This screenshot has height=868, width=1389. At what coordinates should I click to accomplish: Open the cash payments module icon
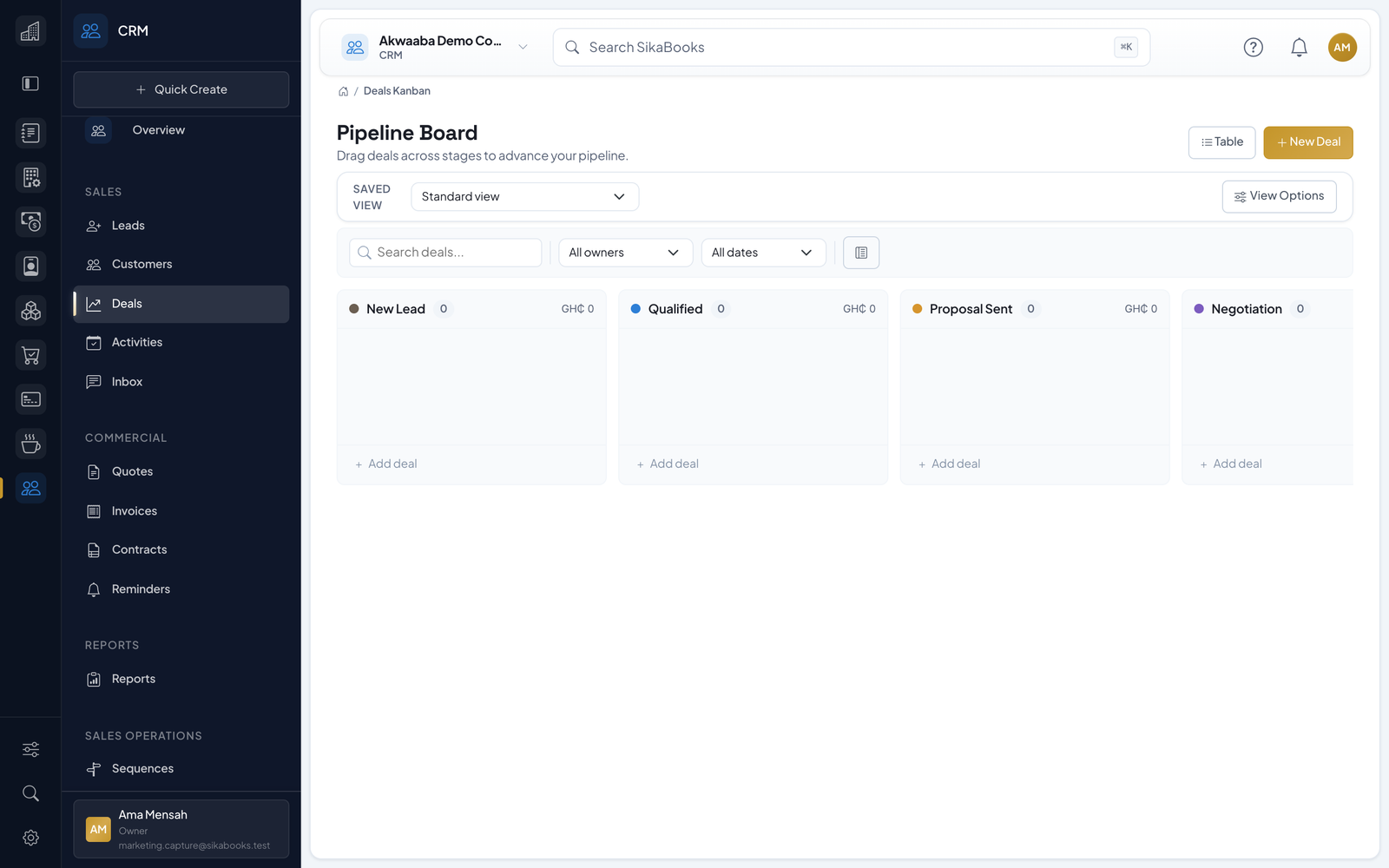pos(30,221)
